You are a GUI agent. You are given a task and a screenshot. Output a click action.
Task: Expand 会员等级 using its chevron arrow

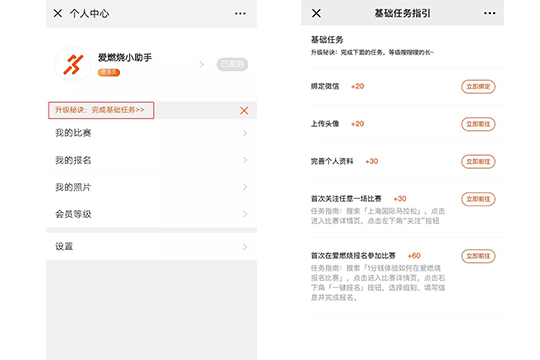click(x=245, y=214)
